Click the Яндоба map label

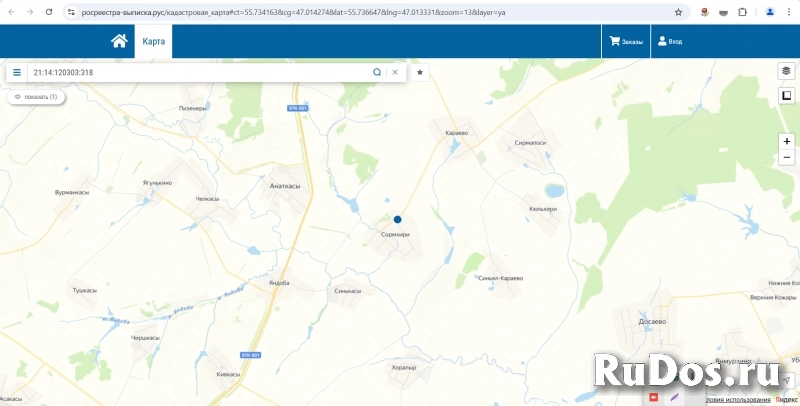[279, 283]
